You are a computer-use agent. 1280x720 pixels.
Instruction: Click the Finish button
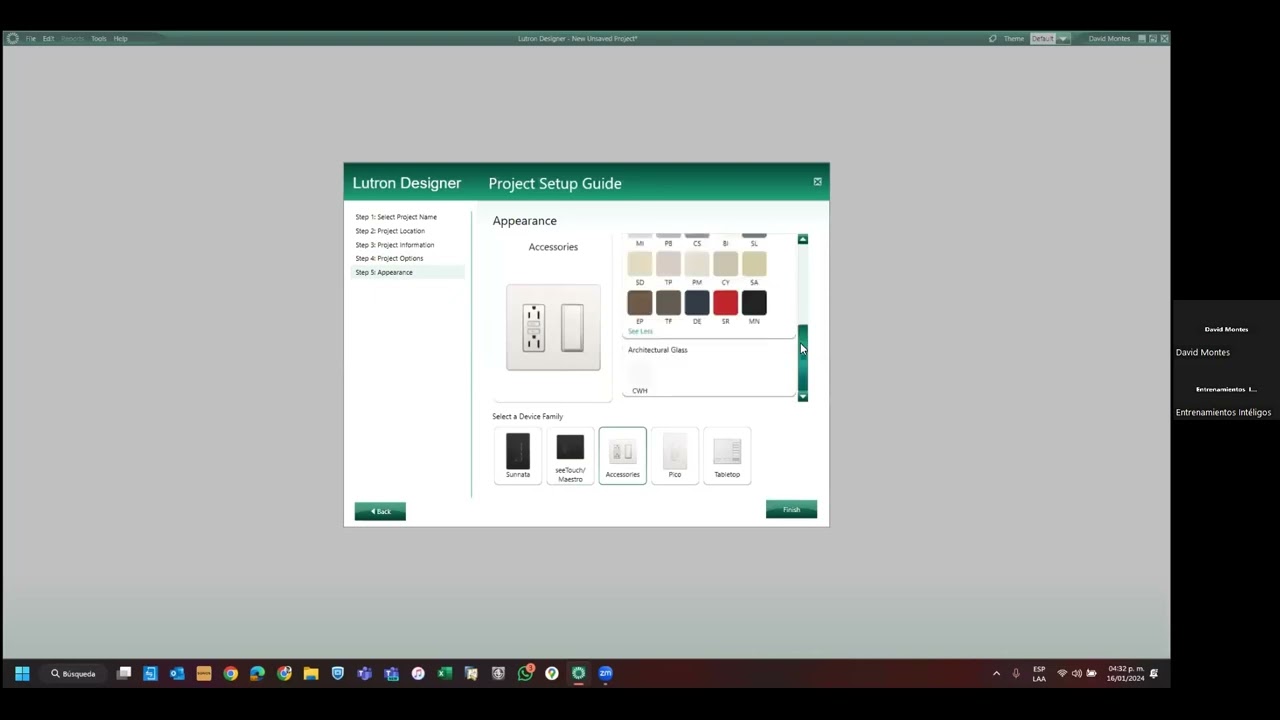point(791,510)
